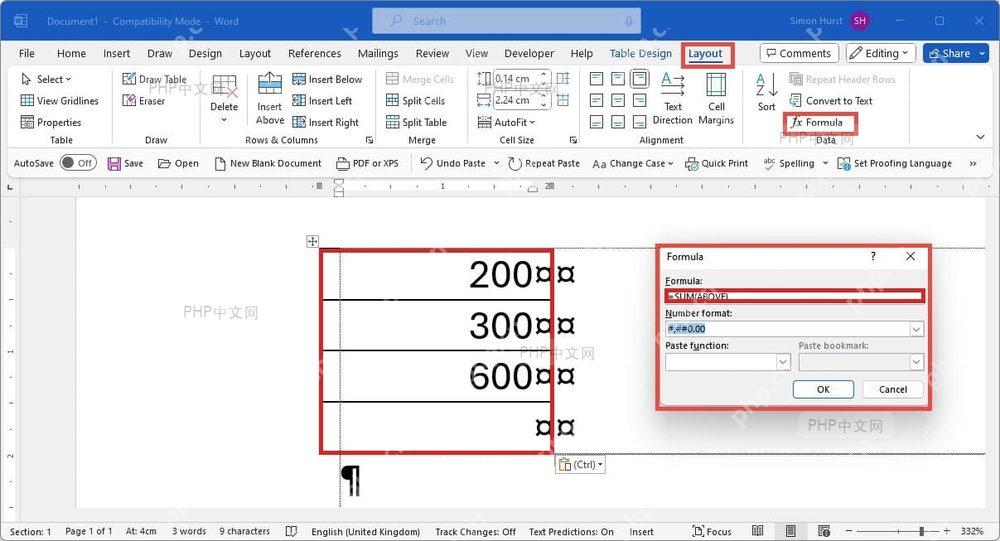
Task: Click the Comments button
Action: [798, 54]
